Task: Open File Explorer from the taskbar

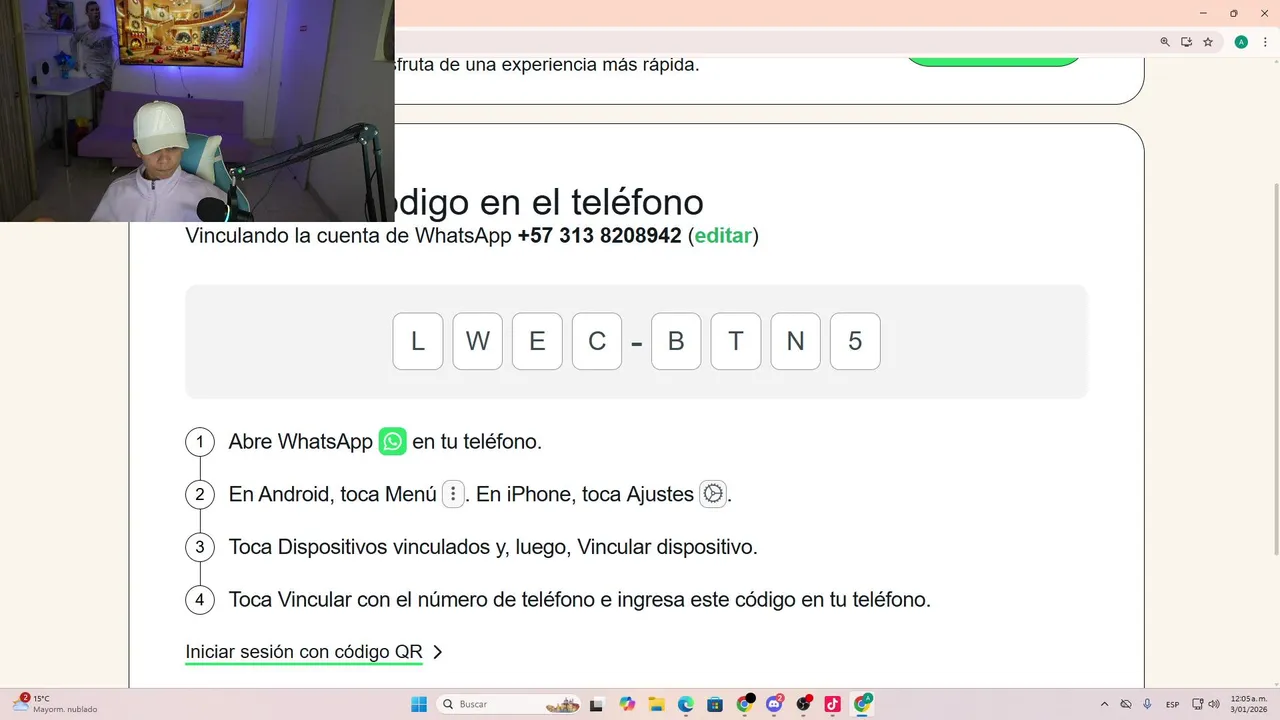Action: click(657, 704)
